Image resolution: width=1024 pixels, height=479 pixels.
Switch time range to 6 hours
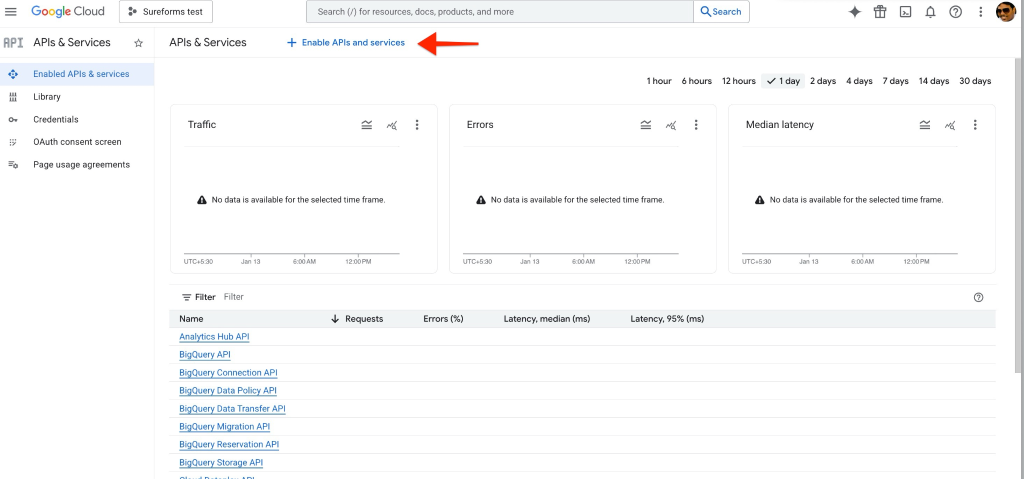(696, 81)
